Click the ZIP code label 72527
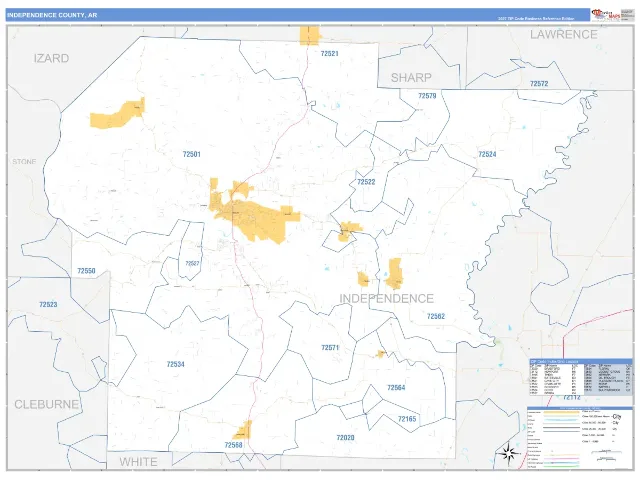 (192, 264)
